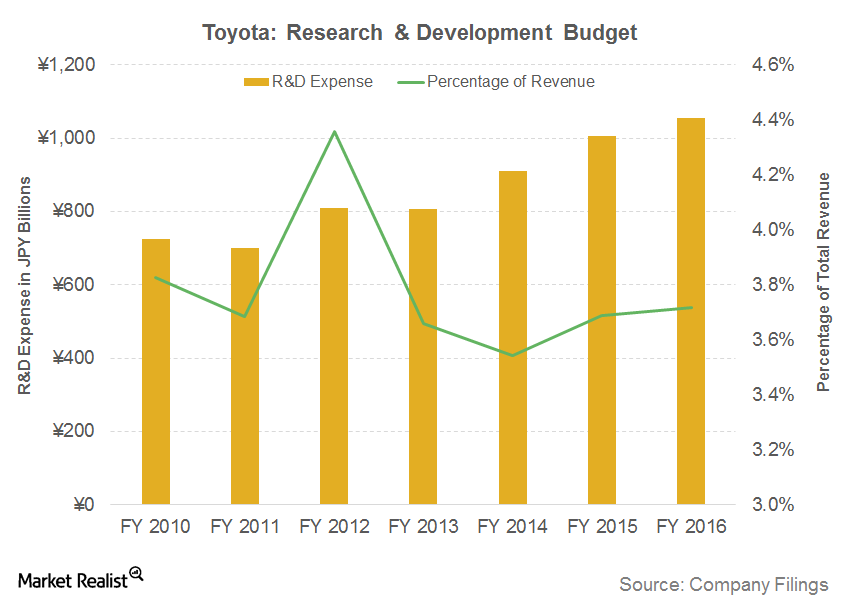Click the "R&D Expense in JPY Billions" axis title
The width and height of the screenshot is (845, 601).
(x=25, y=285)
